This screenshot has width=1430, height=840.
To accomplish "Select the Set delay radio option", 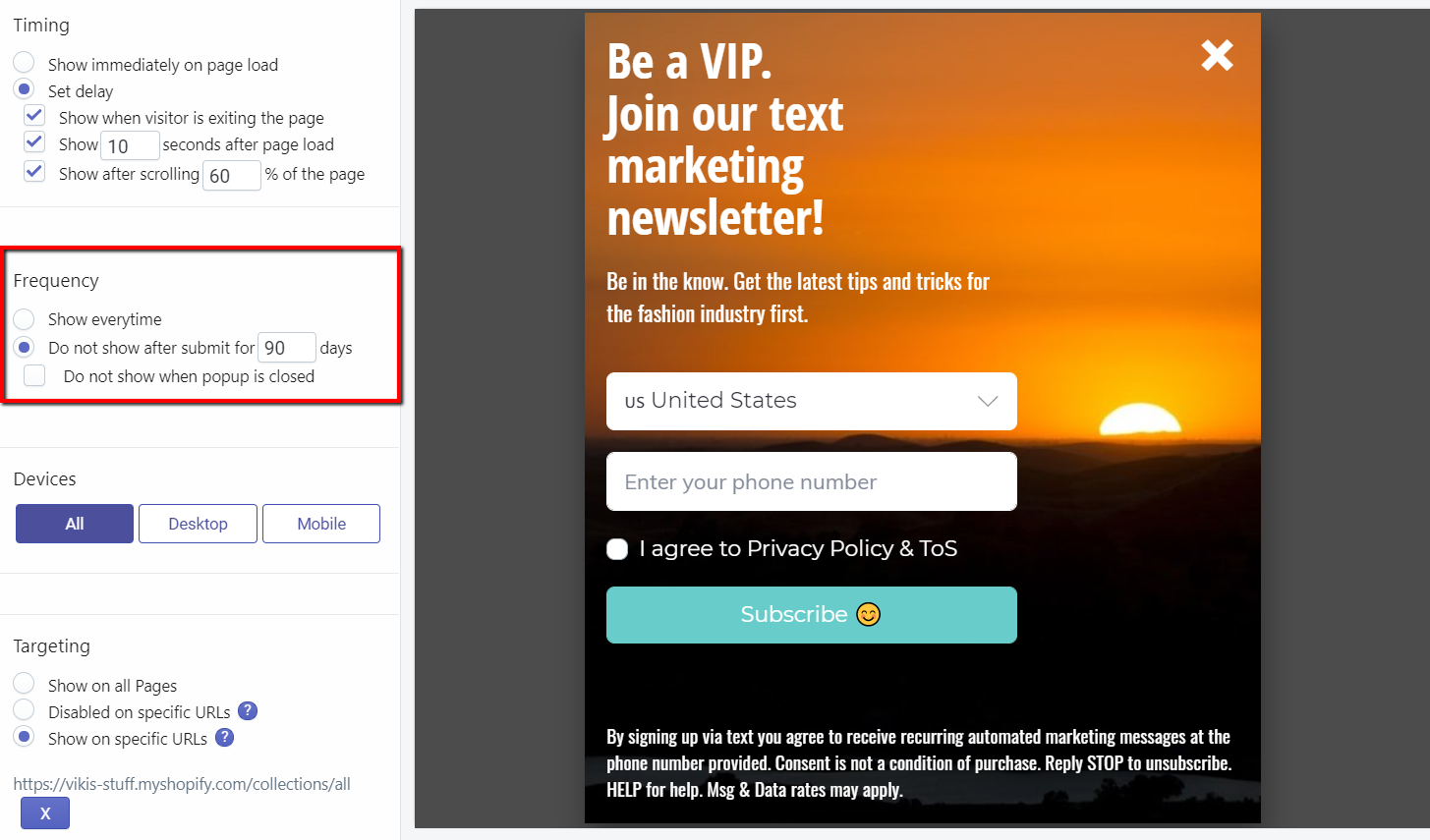I will [x=25, y=90].
